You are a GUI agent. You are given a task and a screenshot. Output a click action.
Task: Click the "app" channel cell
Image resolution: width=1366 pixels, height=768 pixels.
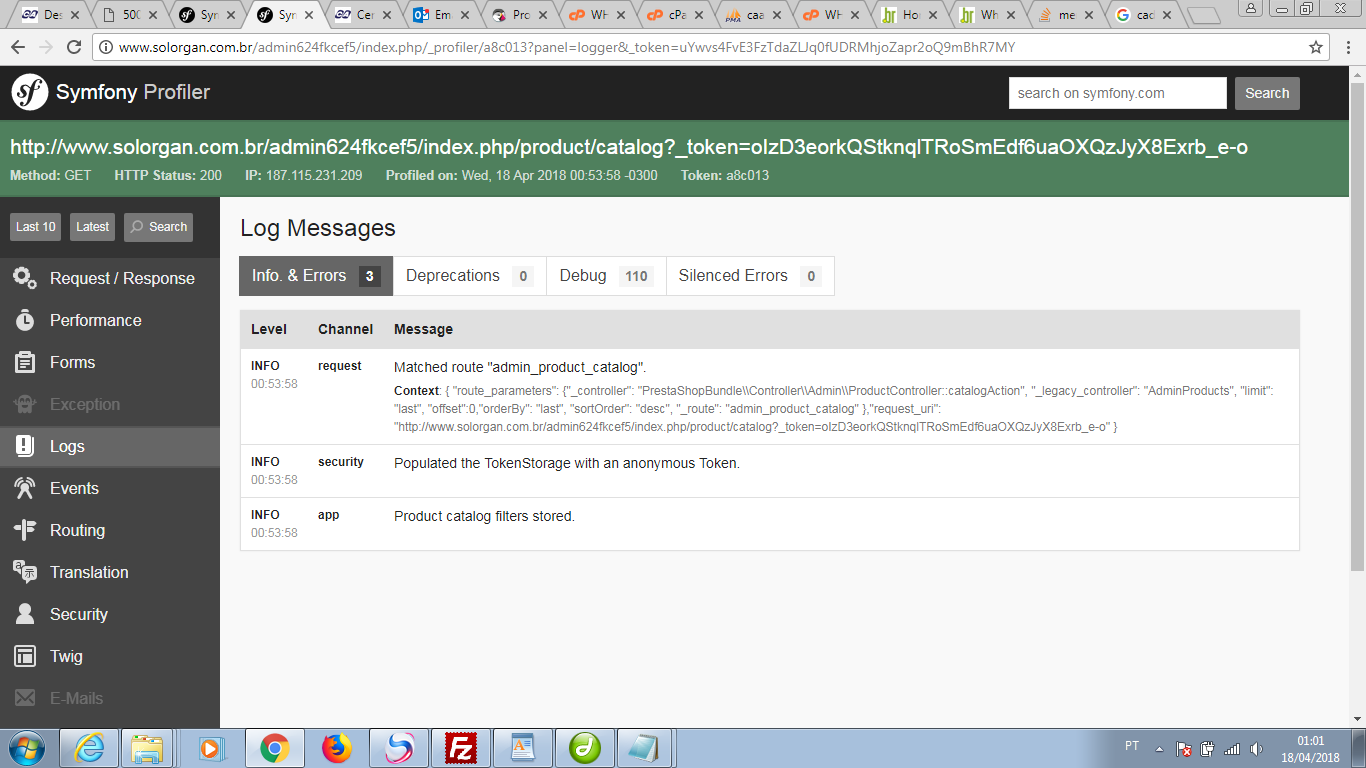click(329, 515)
